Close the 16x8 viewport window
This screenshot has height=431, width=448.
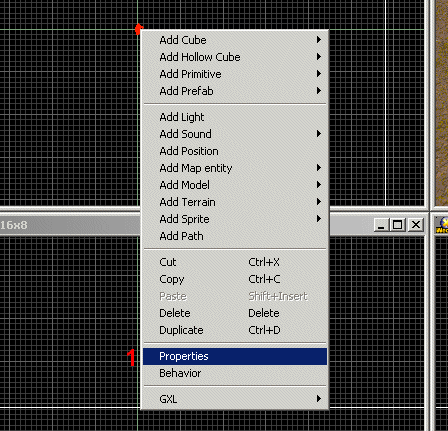tap(416, 225)
